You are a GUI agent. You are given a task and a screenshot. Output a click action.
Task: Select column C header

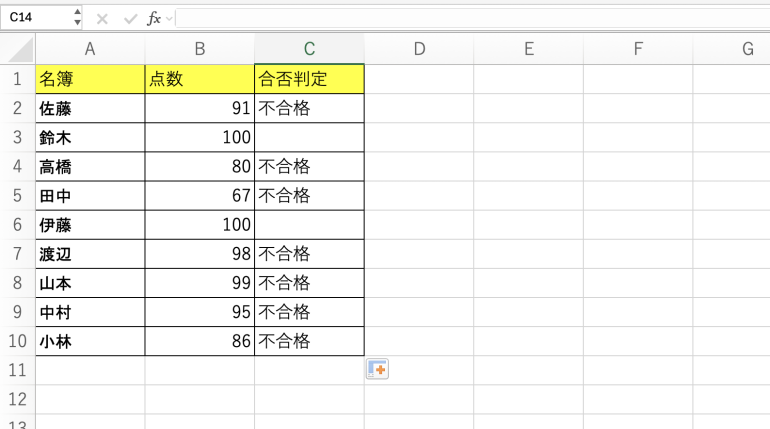pos(309,48)
